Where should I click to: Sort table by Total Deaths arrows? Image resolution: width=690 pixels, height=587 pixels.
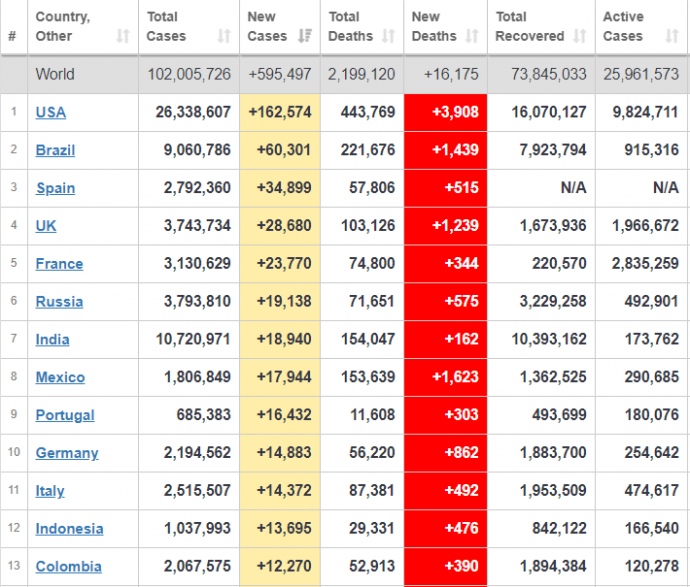pos(389,36)
